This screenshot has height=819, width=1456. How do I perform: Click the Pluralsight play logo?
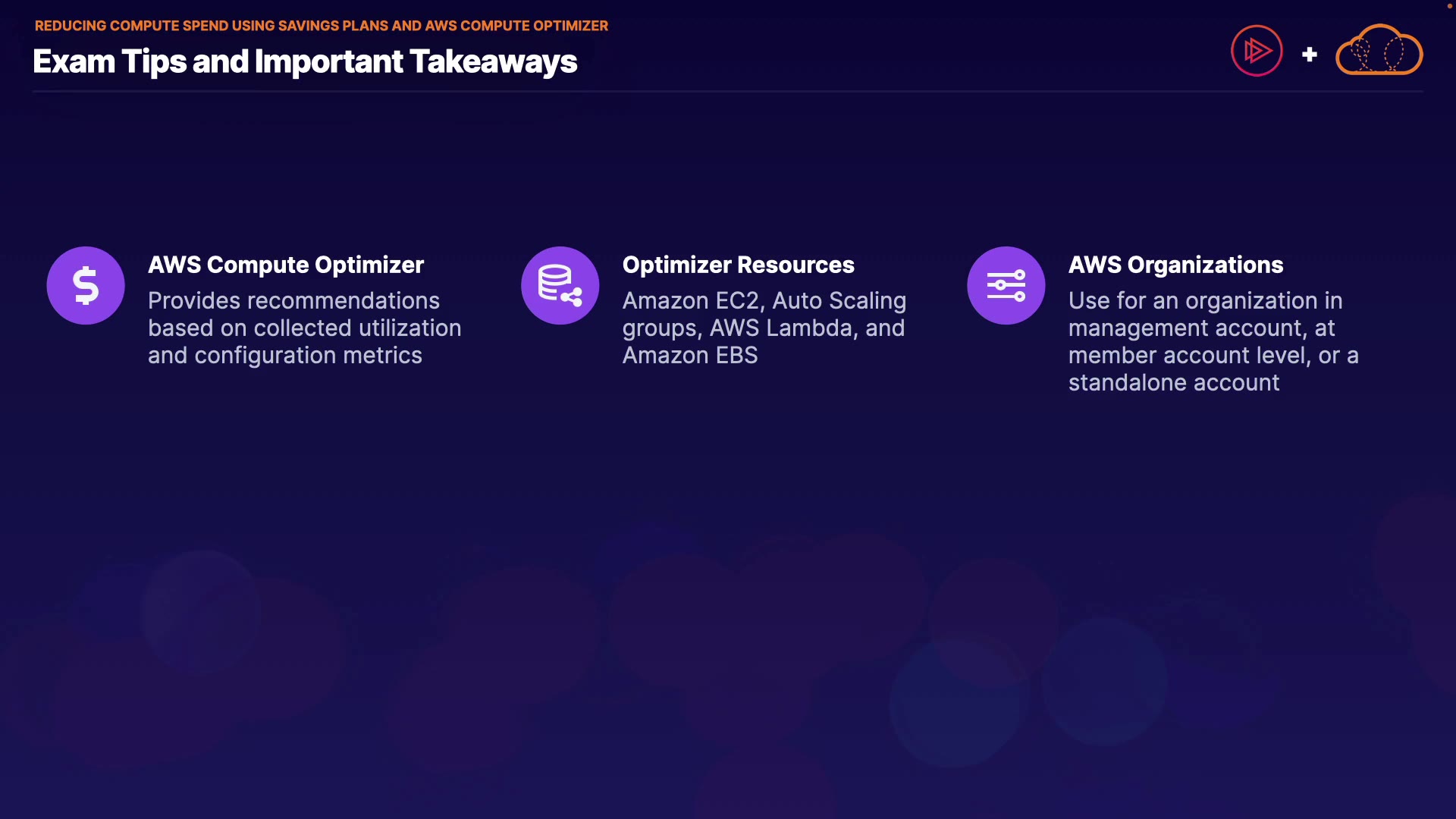(x=1257, y=51)
